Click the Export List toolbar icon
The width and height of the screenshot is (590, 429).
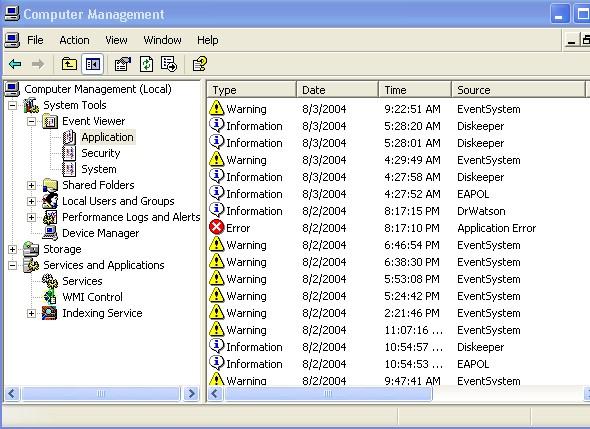[x=169, y=64]
